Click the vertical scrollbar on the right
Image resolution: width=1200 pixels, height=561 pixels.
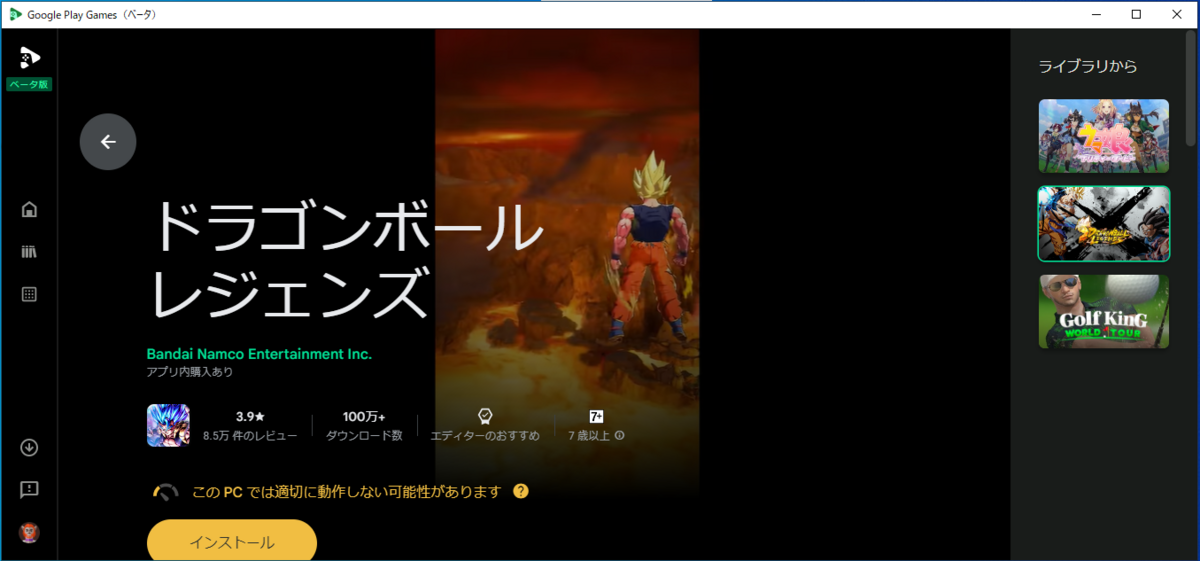[1190, 90]
